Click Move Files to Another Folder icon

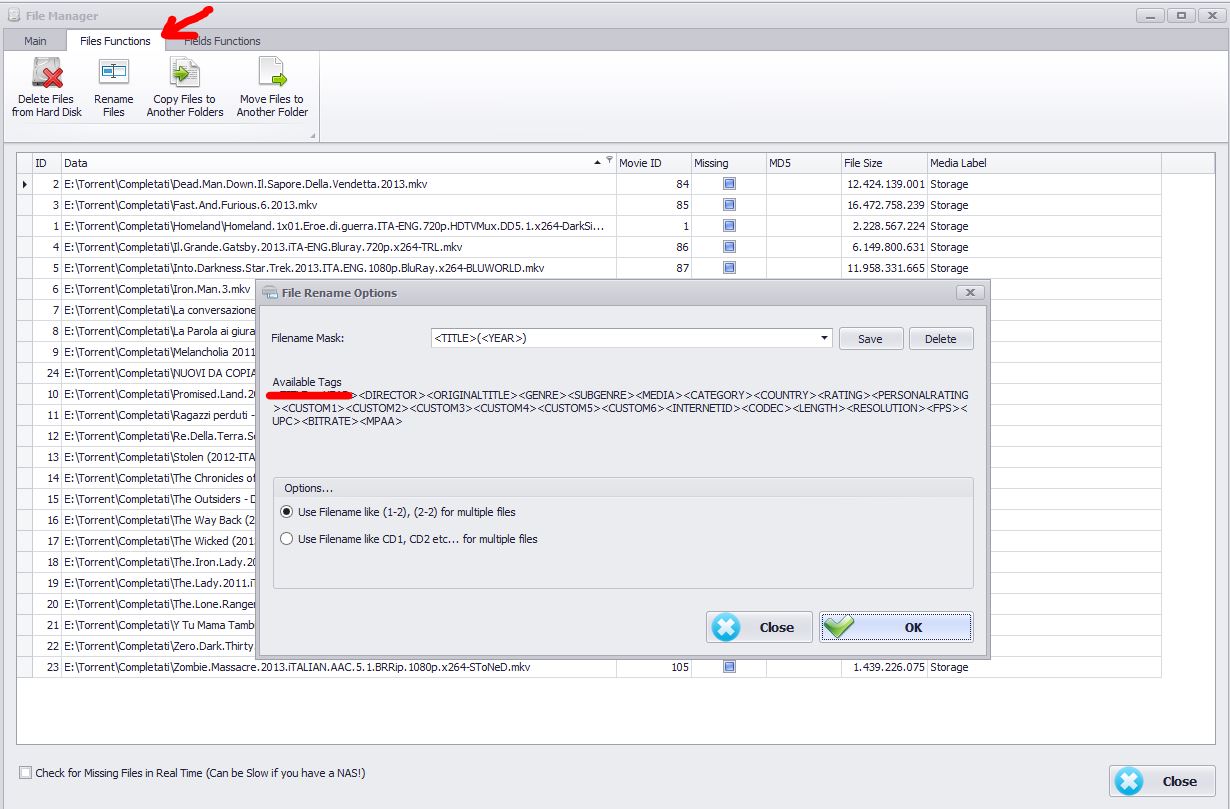[x=271, y=74]
